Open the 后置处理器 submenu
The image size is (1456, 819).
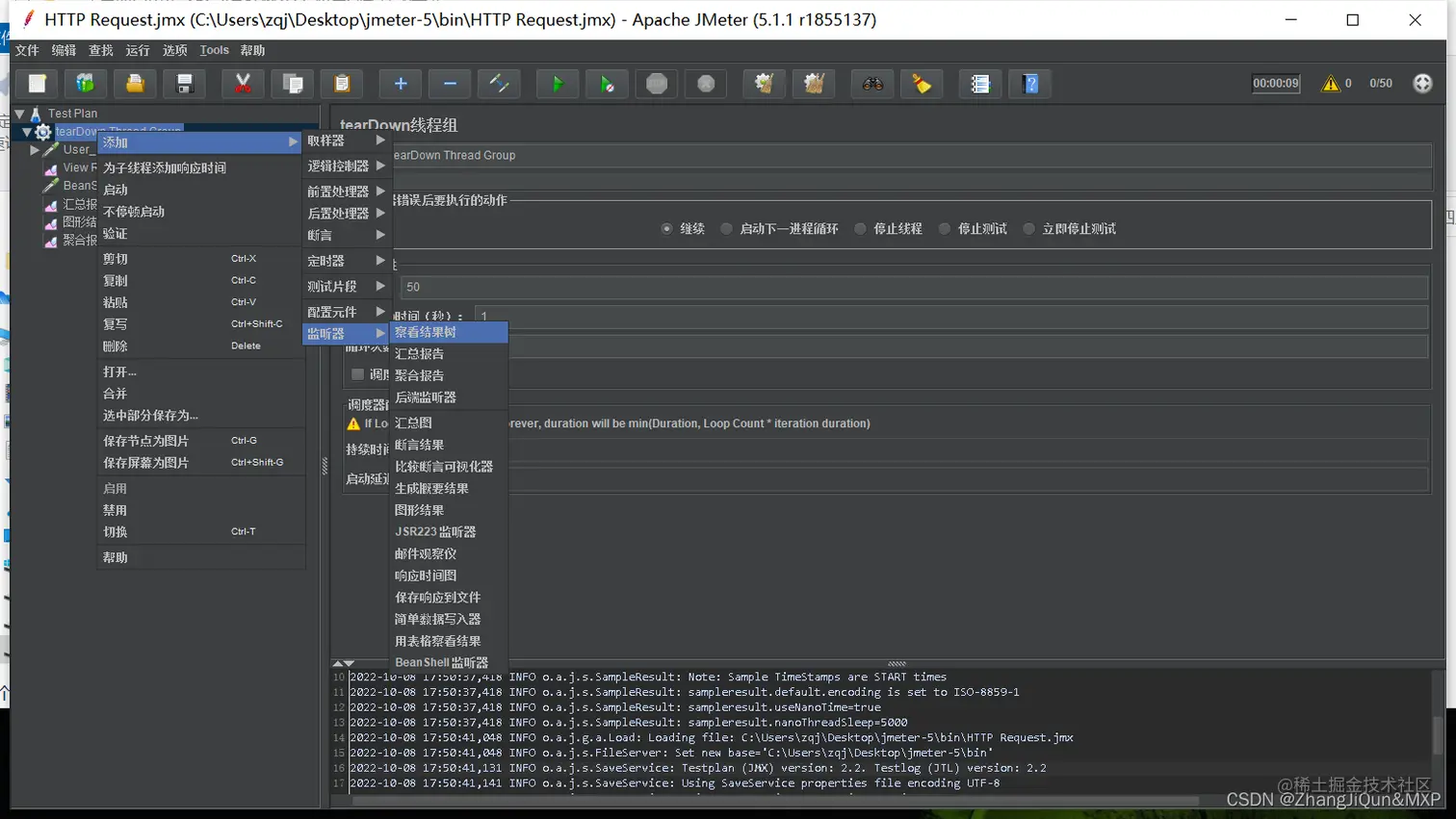tap(347, 214)
